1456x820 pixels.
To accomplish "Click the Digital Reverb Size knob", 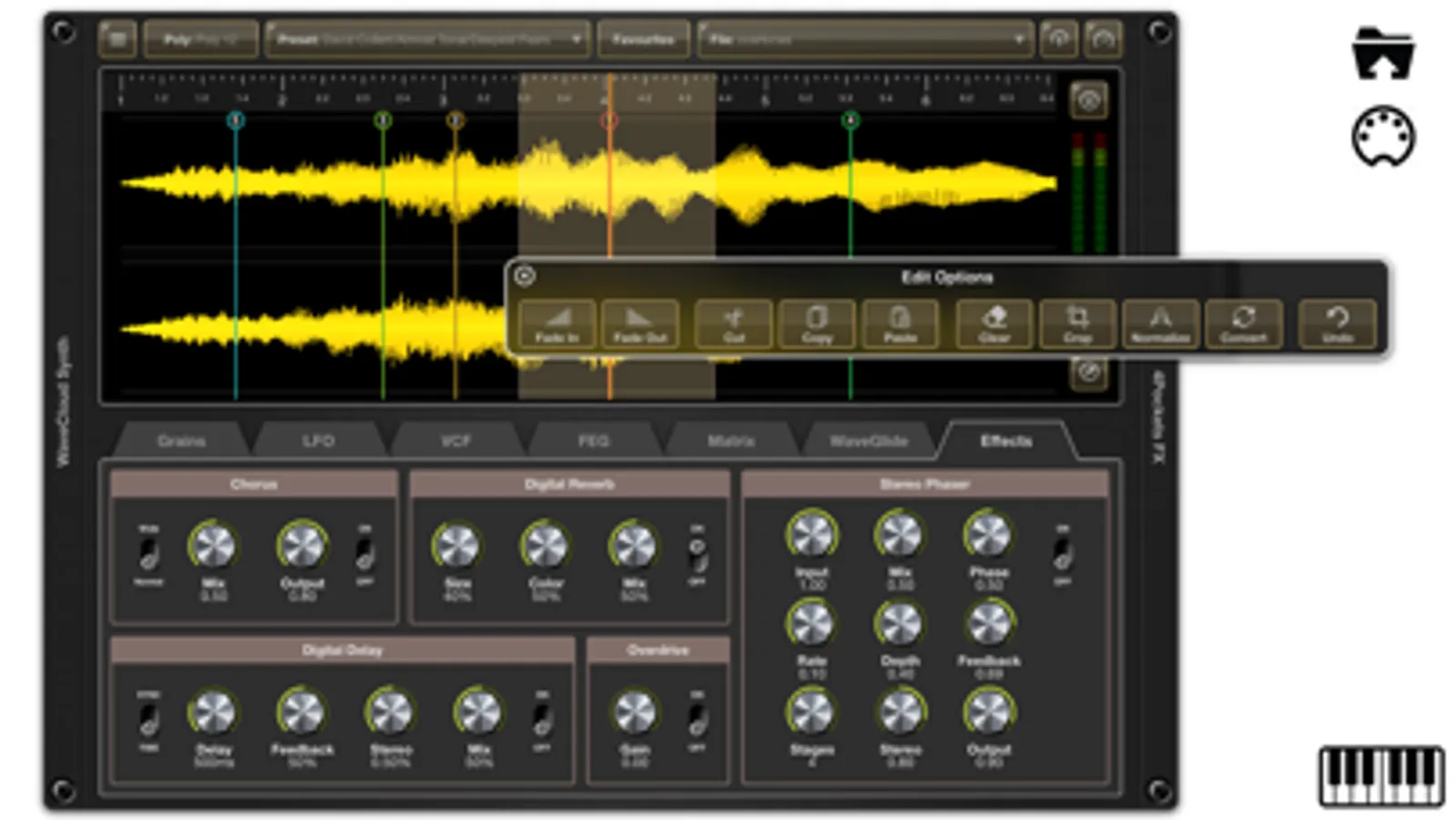I will 457,545.
